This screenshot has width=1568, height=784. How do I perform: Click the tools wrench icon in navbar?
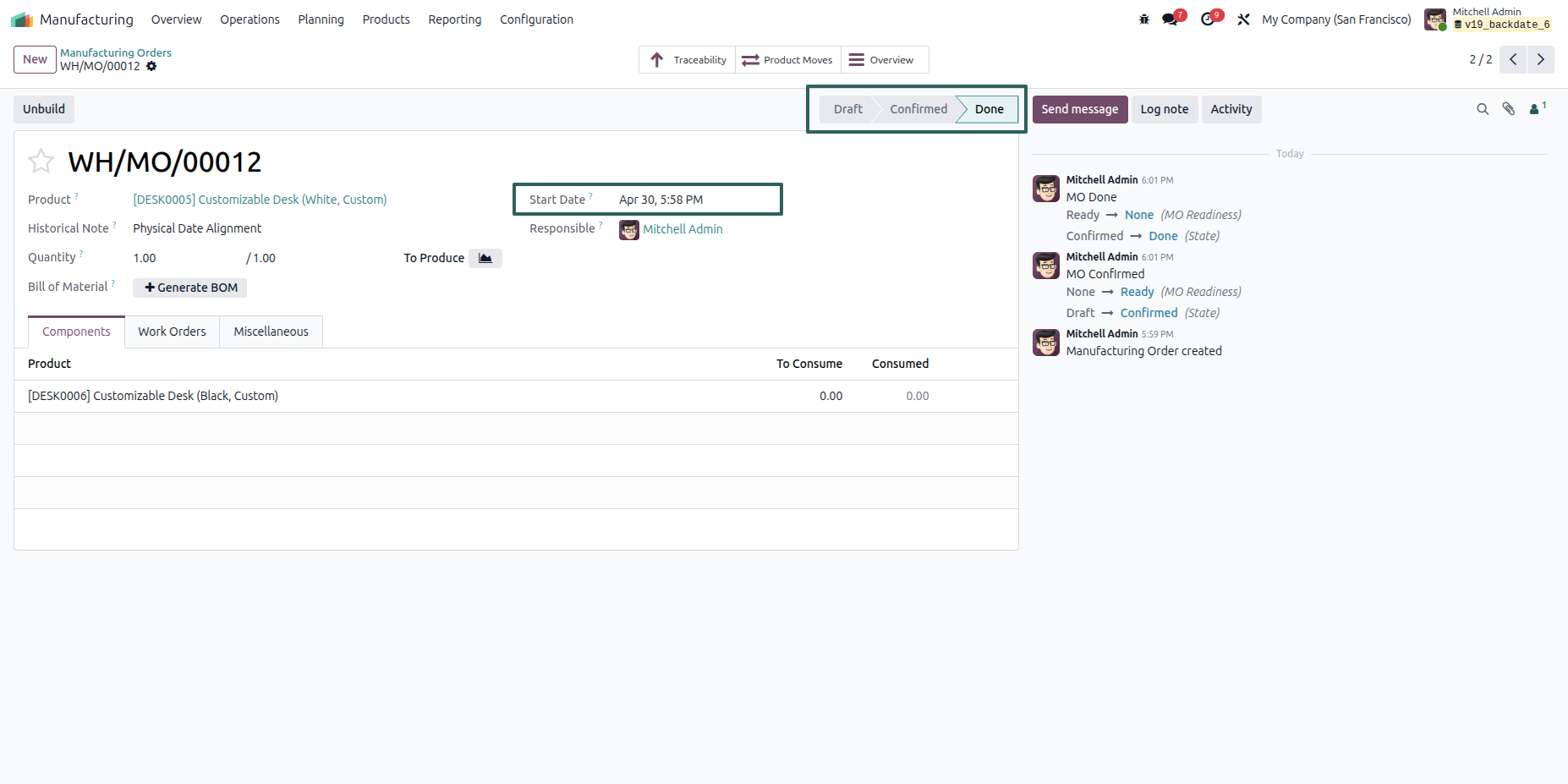pyautogui.click(x=1243, y=19)
